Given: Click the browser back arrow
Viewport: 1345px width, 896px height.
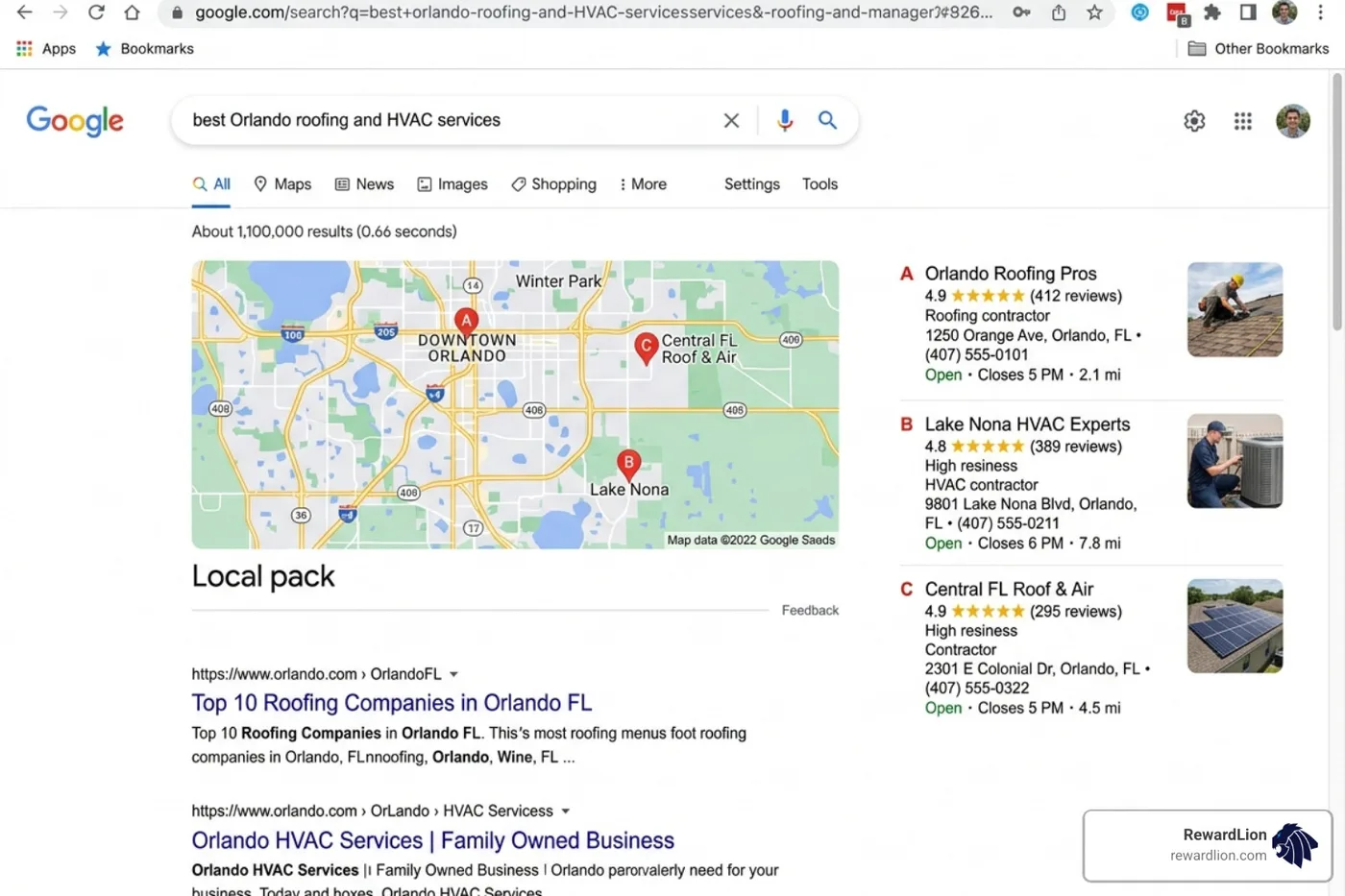Looking at the screenshot, I should [x=24, y=12].
